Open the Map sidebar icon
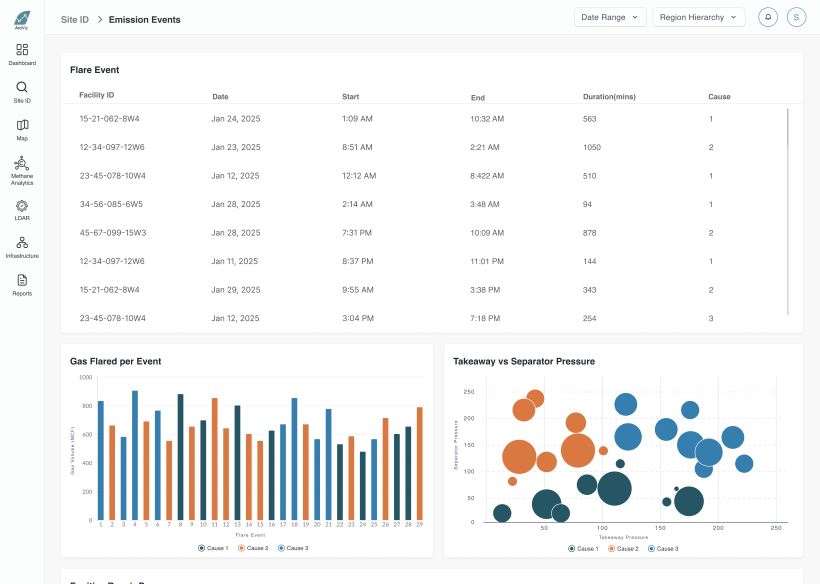Image resolution: width=820 pixels, height=584 pixels. click(x=22, y=125)
